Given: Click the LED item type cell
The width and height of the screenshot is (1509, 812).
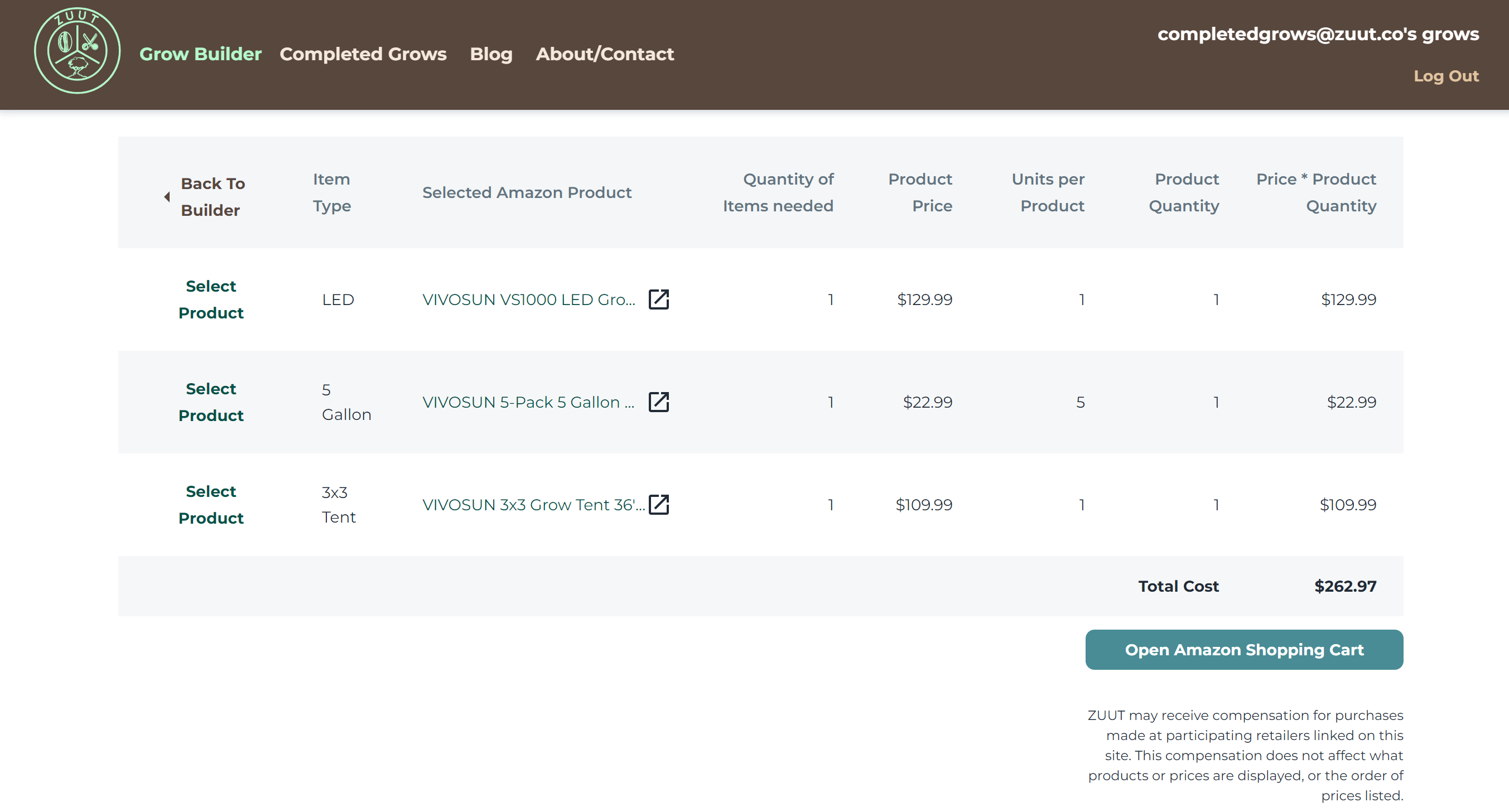Looking at the screenshot, I should click(x=338, y=299).
